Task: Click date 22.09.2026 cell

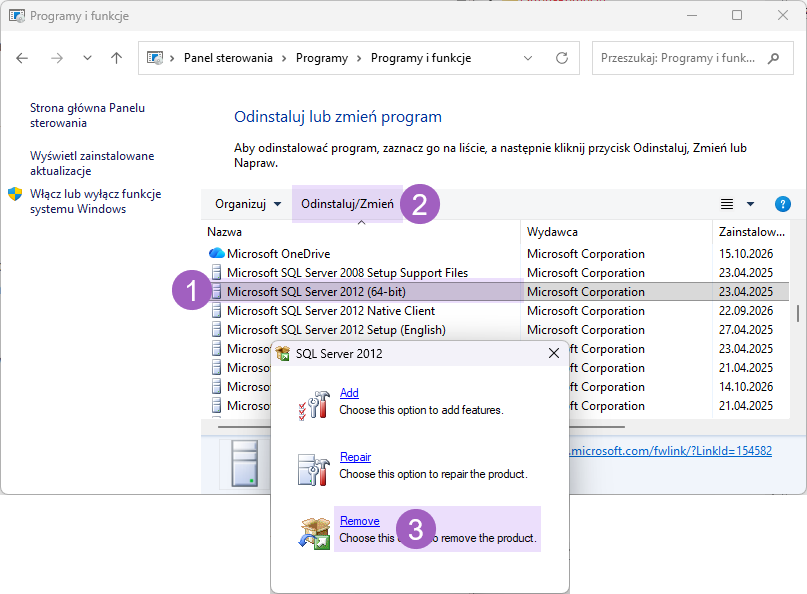Action: 746,311
